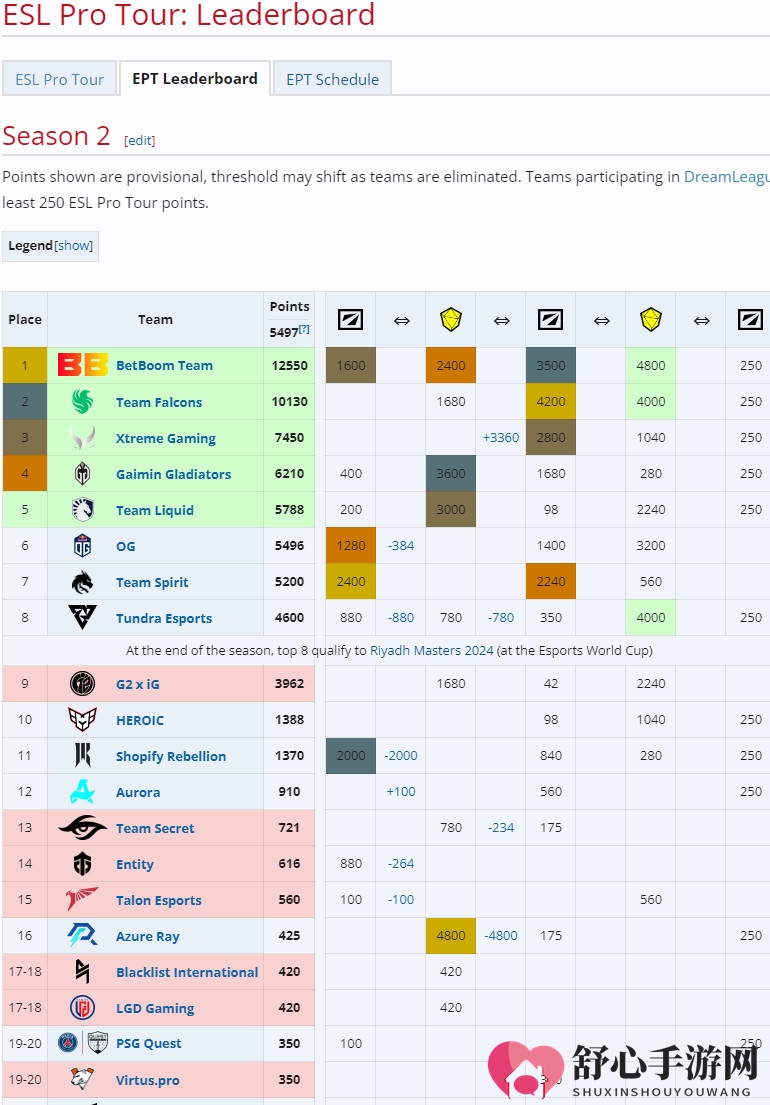Screen dimensions: 770x1105
Task: Click the second yellow ESL One column icon
Action: coord(651,319)
